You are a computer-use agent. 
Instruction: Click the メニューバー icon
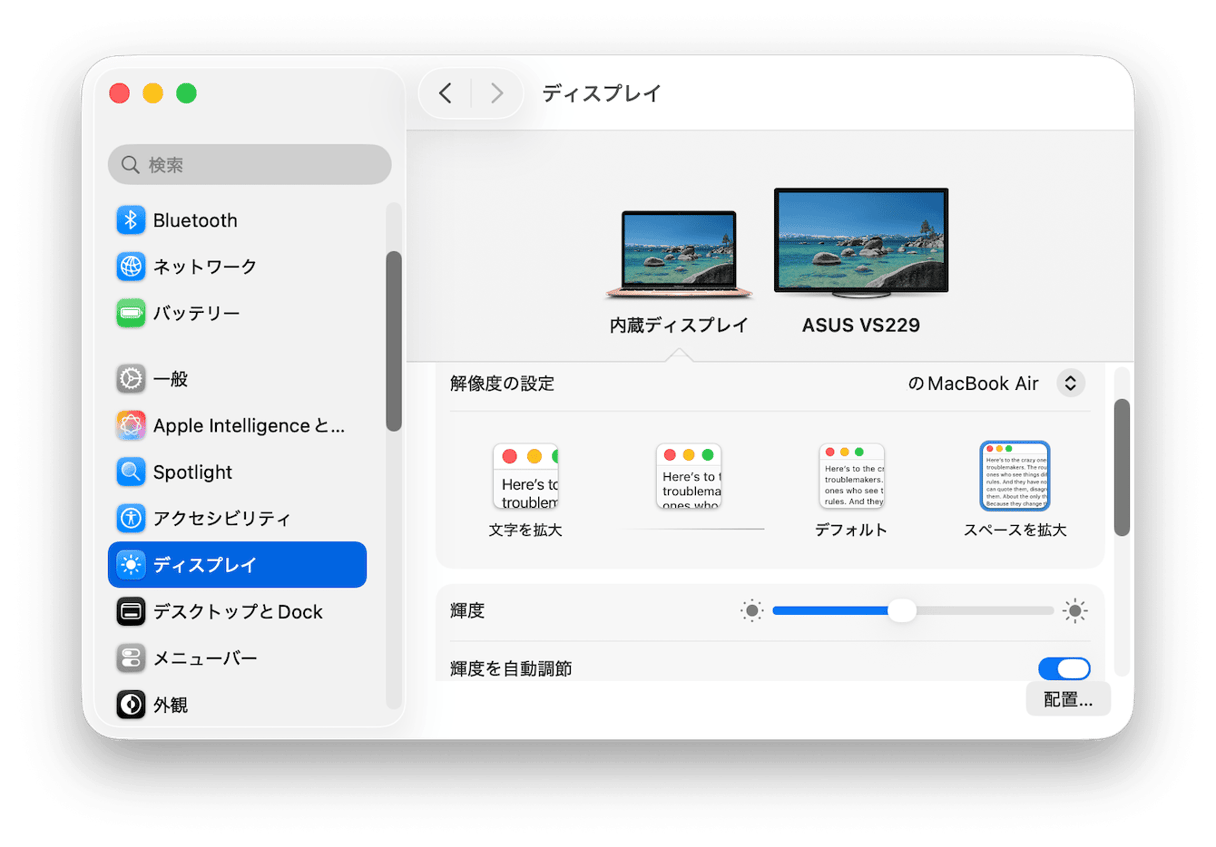click(131, 658)
